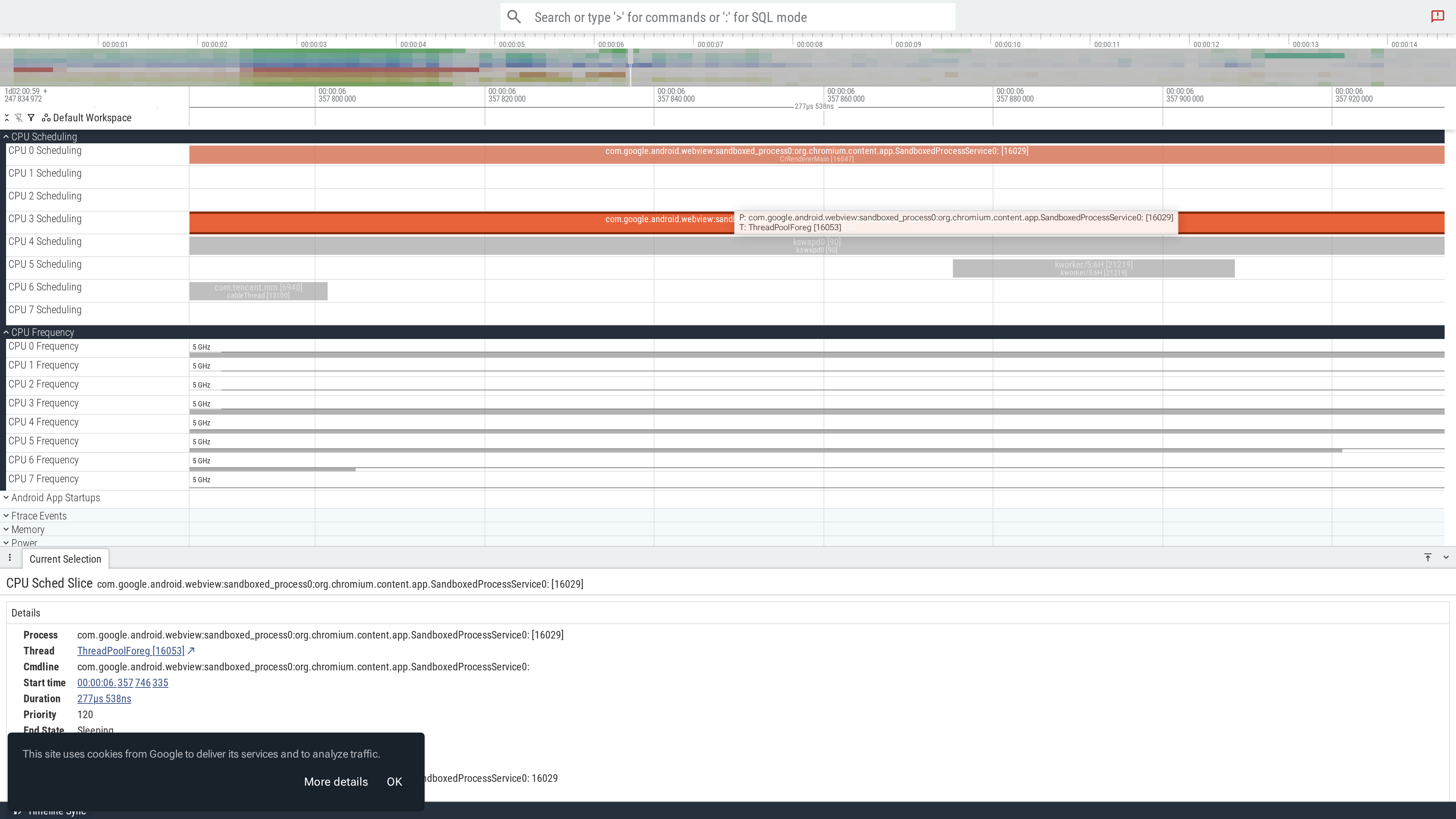Clear pinned tracks with the unpin icon
This screenshot has width=1456, height=819.
(19, 118)
